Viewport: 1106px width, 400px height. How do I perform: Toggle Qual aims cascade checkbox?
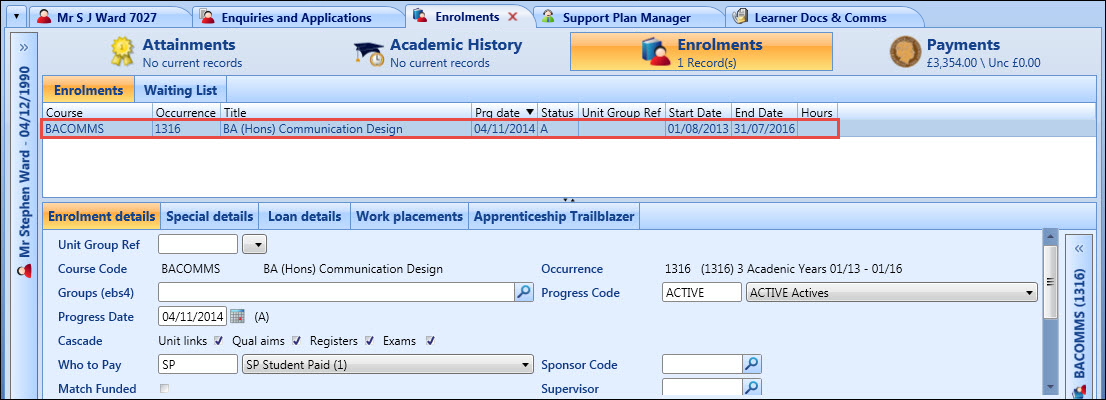(296, 341)
